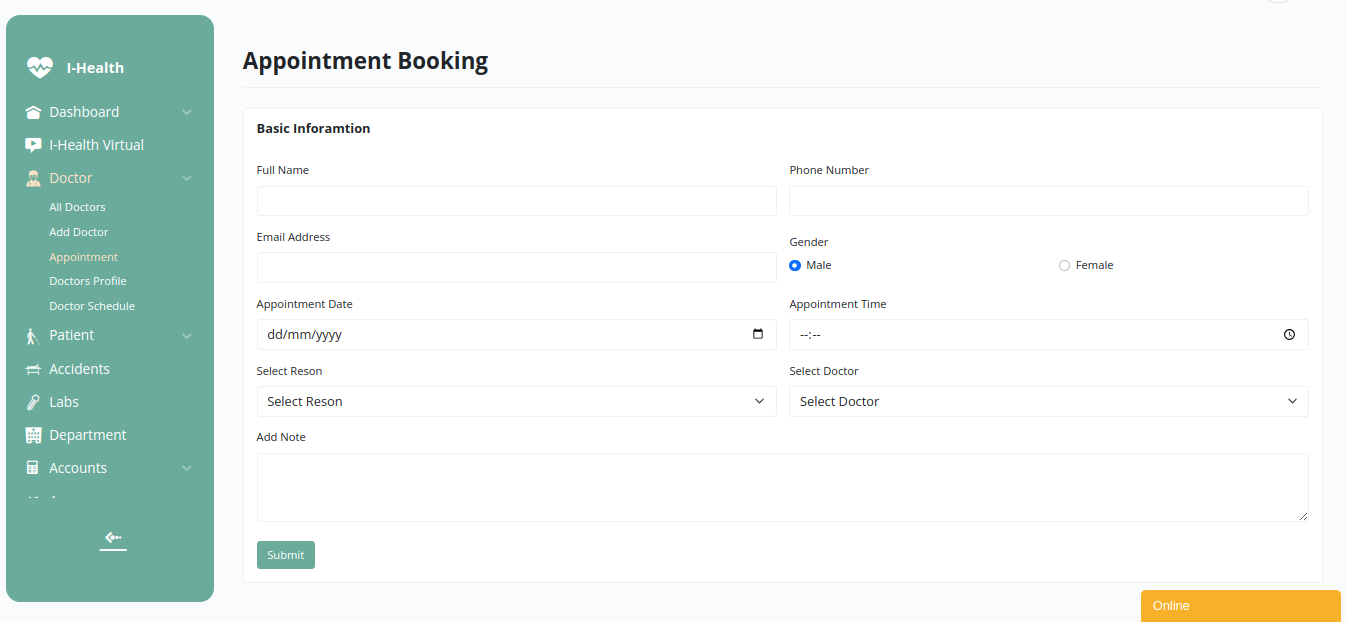Go to All Doctors submenu item

point(77,208)
